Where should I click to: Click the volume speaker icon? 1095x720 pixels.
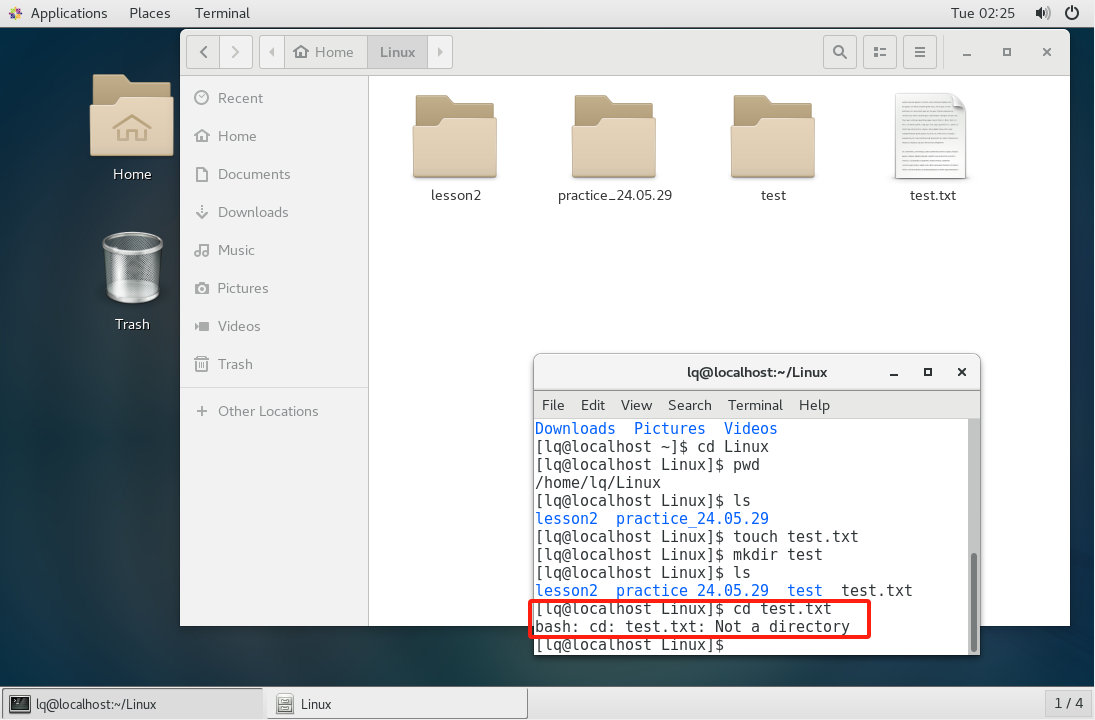(x=1043, y=13)
